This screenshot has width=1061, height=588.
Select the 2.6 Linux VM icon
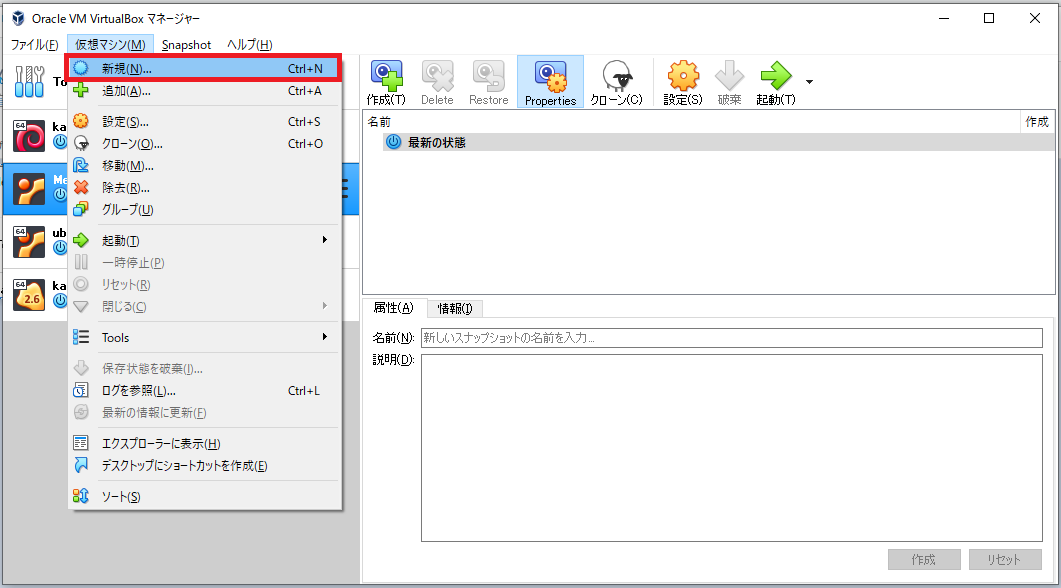point(29,294)
